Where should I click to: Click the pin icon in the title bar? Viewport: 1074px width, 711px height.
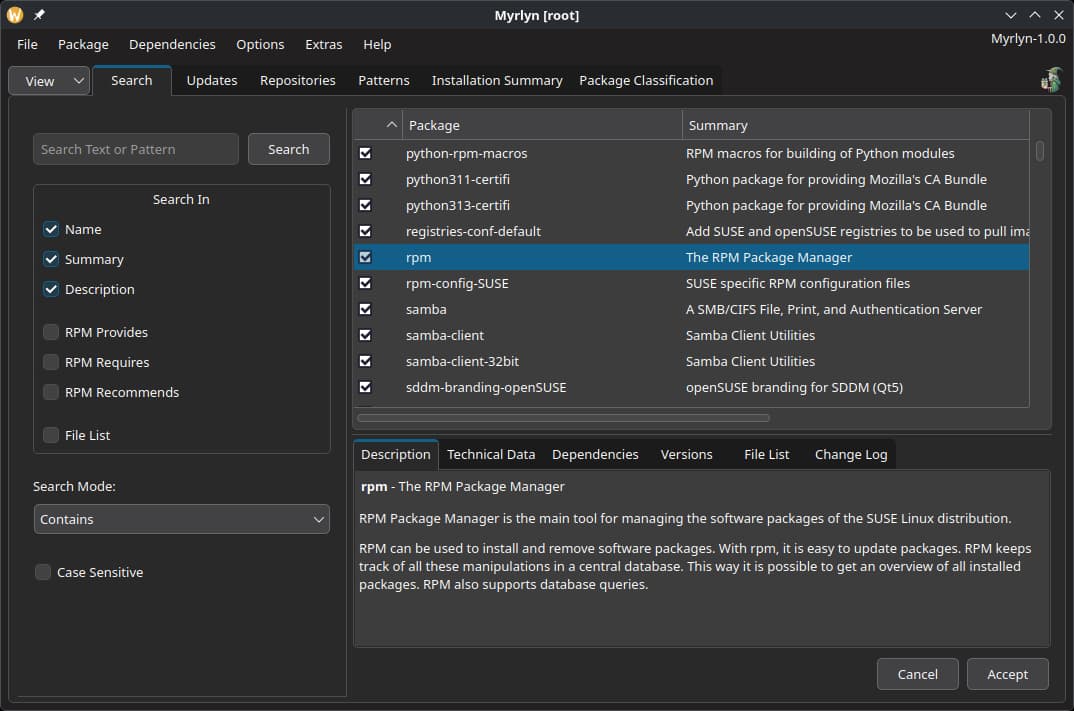(38, 15)
